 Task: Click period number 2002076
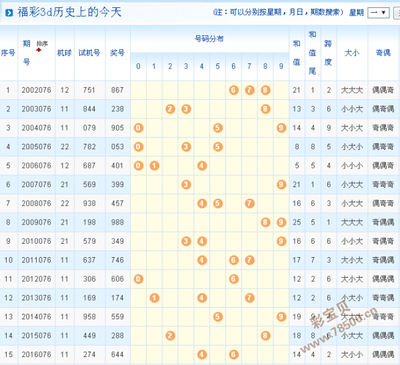pos(36,90)
